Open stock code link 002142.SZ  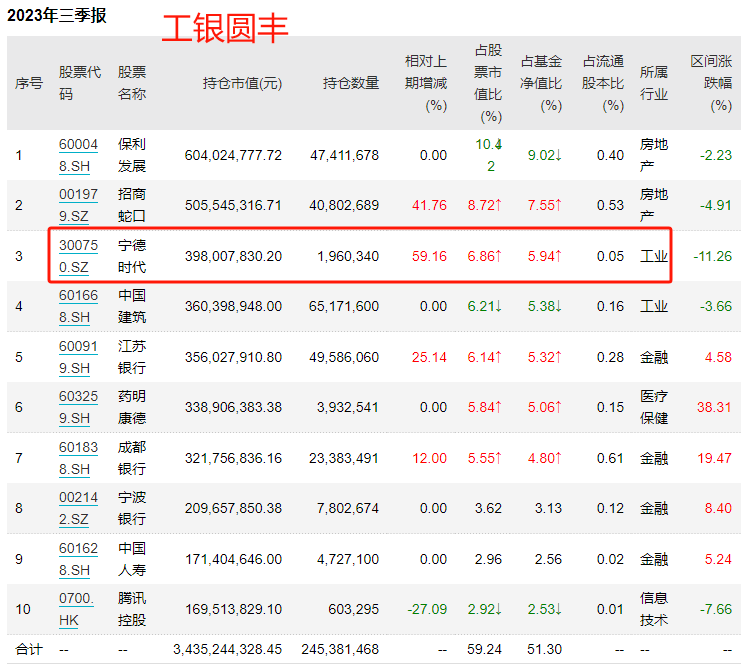(78, 509)
